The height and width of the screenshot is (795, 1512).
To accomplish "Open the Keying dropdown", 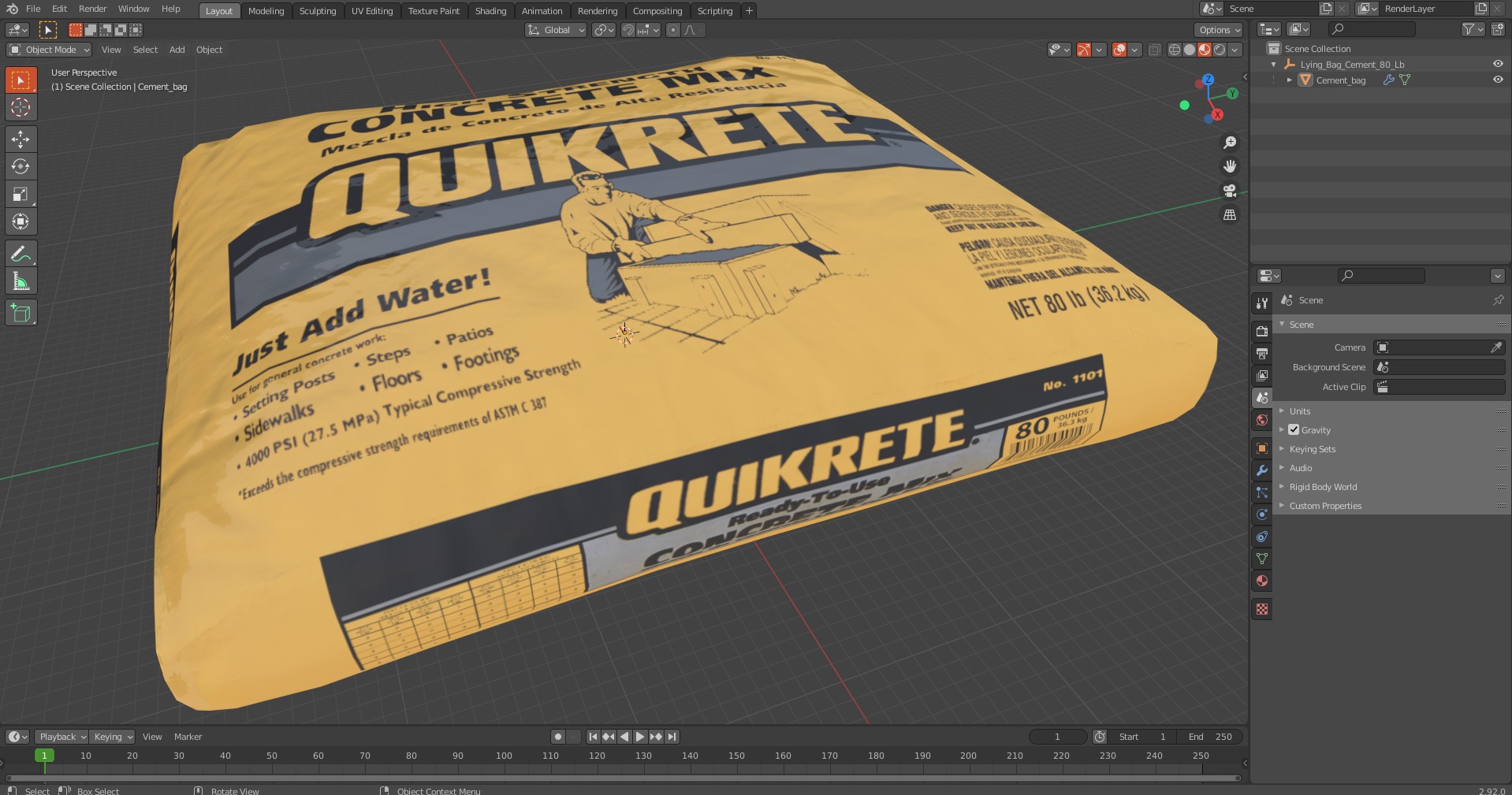I will (112, 737).
